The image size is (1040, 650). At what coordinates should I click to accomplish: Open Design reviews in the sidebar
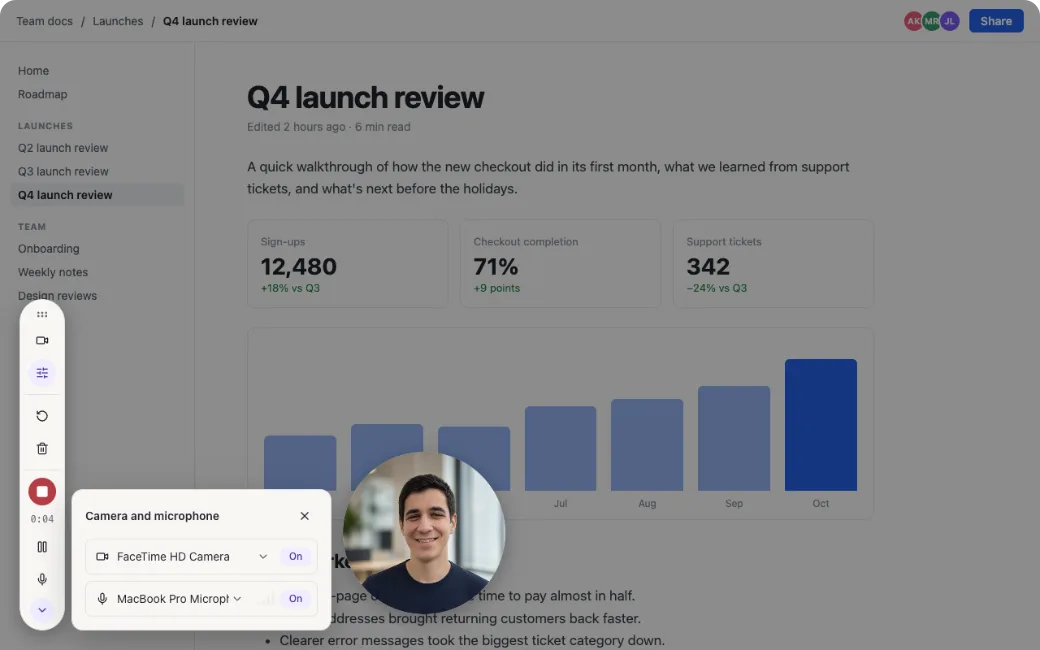pyautogui.click(x=57, y=296)
